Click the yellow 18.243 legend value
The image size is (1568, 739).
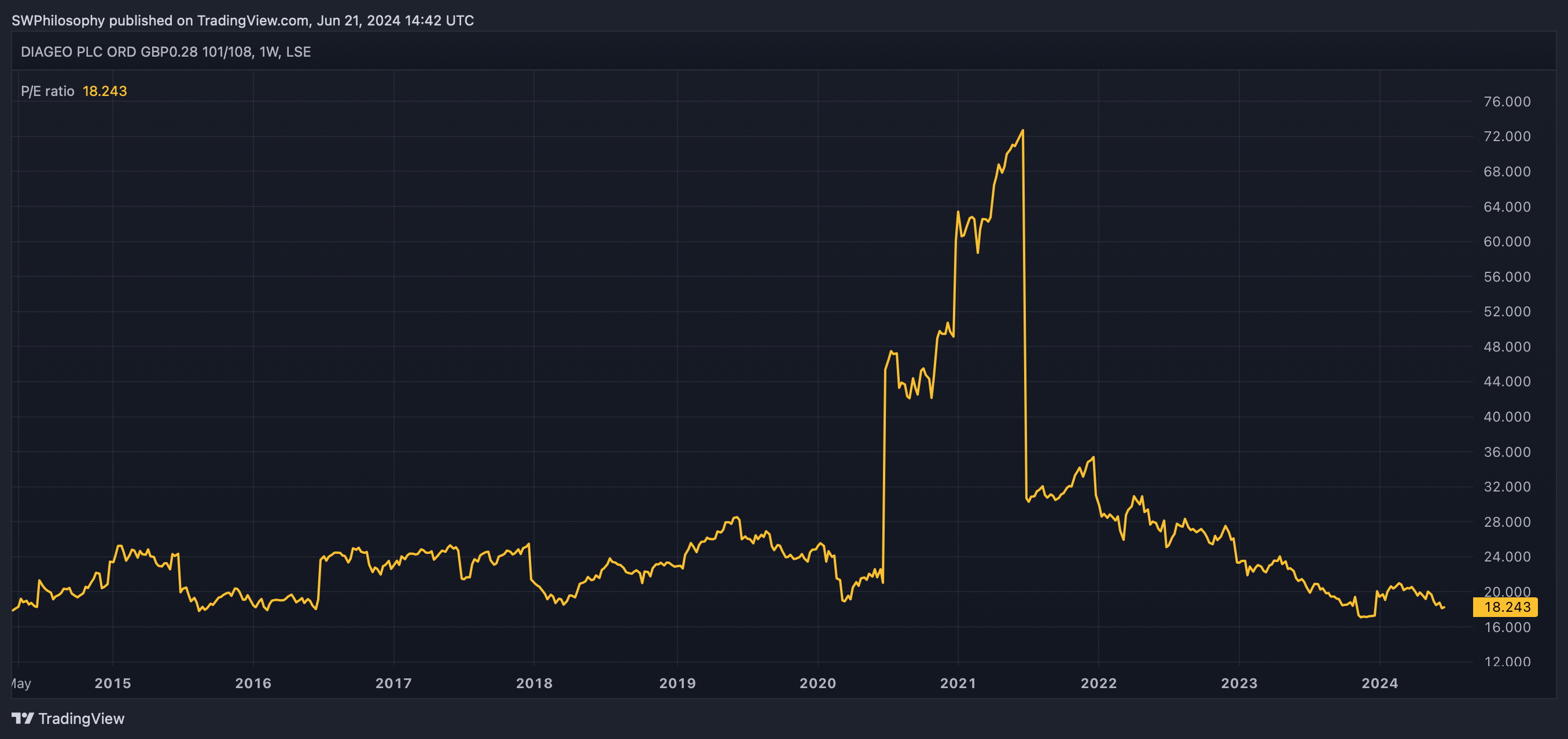[105, 91]
